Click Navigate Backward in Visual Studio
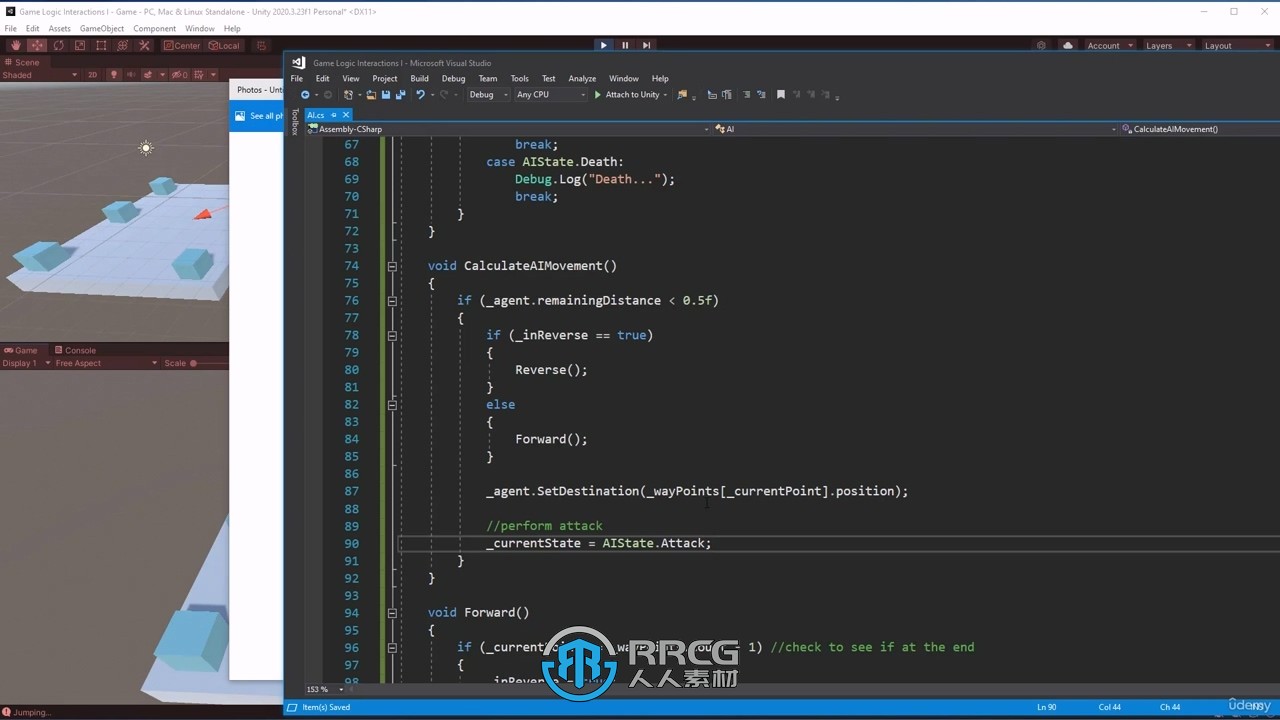Viewport: 1280px width, 720px height. click(305, 95)
